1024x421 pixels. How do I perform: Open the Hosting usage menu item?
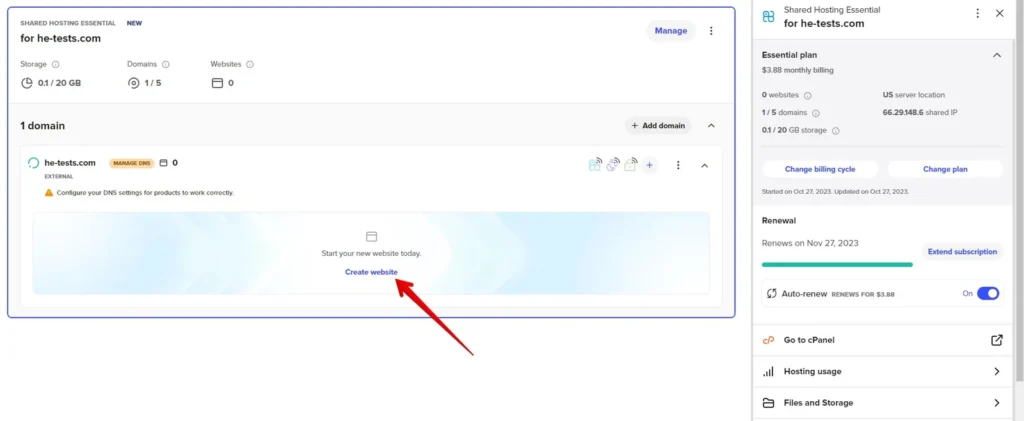(x=883, y=371)
